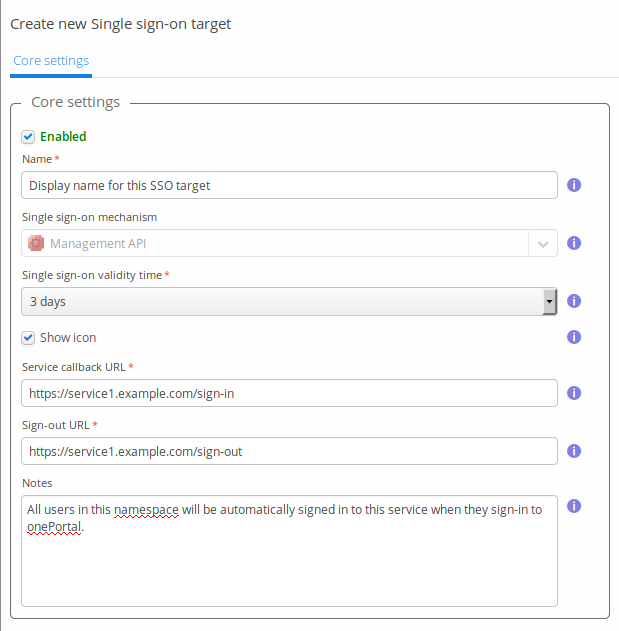619x631 pixels.
Task: Click the green Enabled label text
Action: [x=63, y=136]
